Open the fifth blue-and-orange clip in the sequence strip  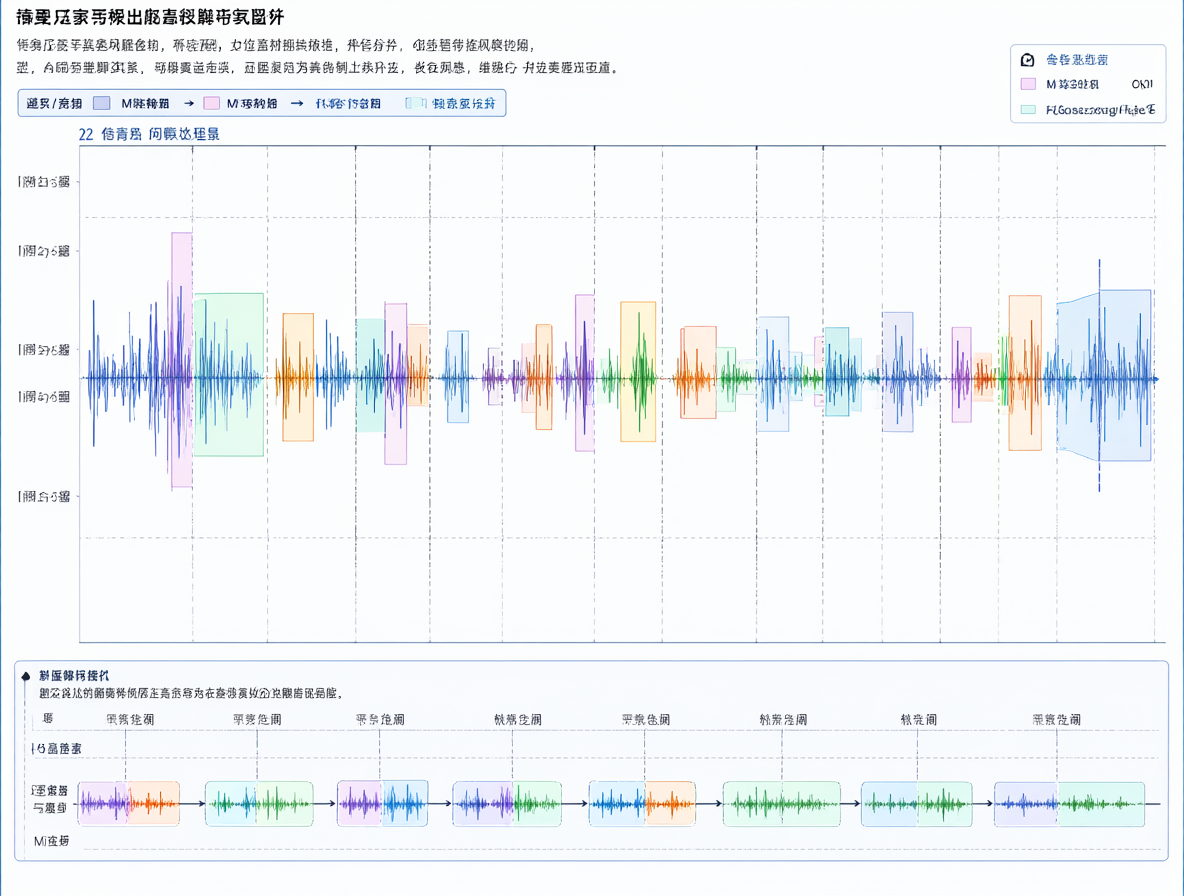tap(643, 804)
